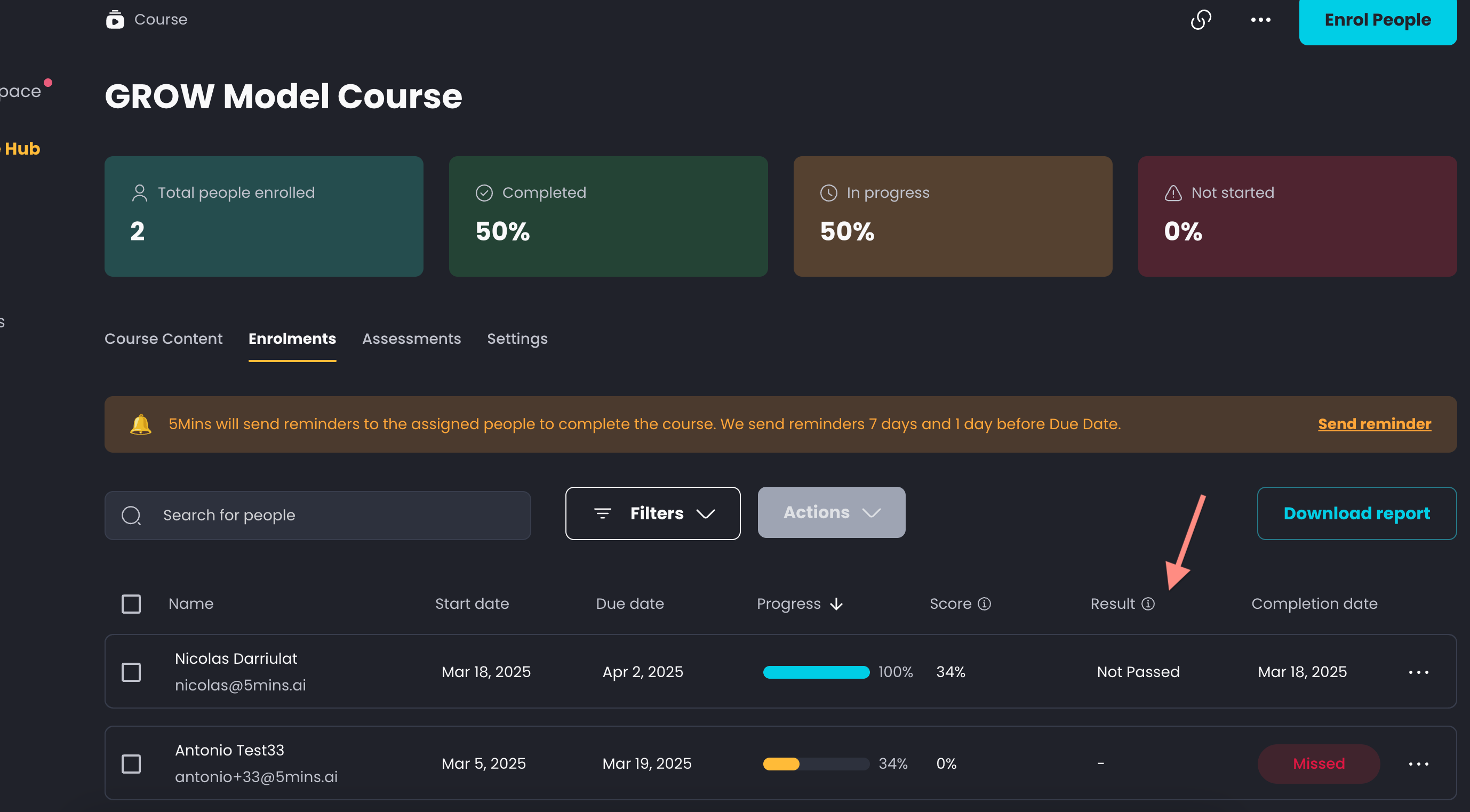Check the box for Antonio Test33
The image size is (1470, 812).
[x=131, y=764]
